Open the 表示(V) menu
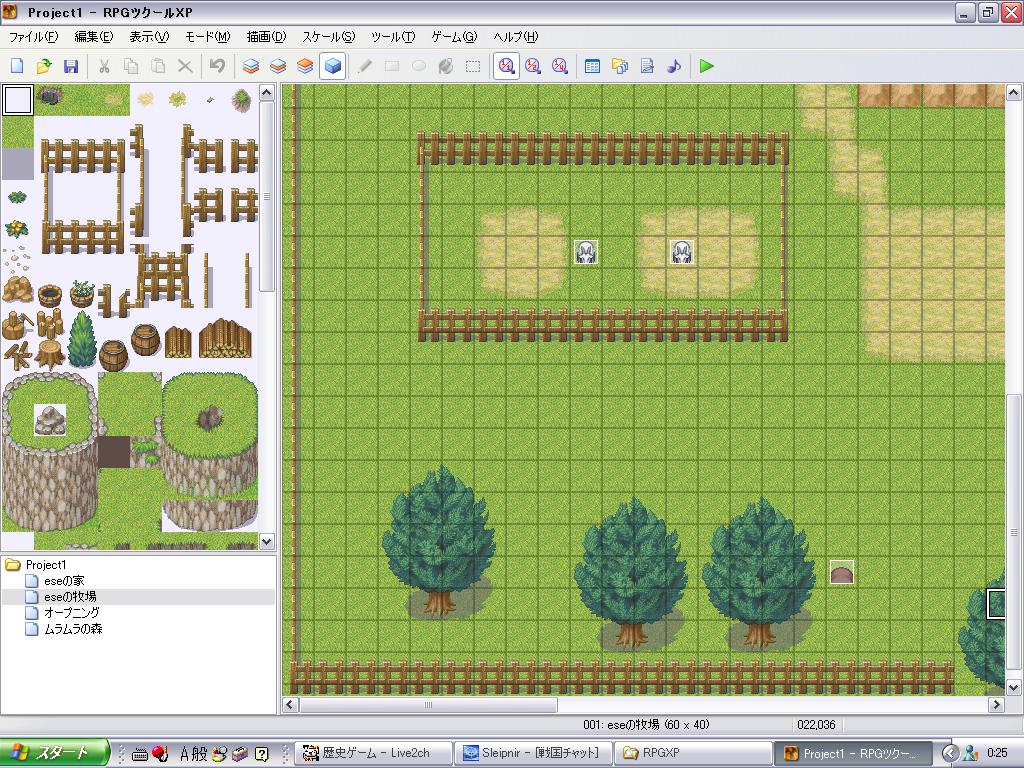Image resolution: width=1024 pixels, height=768 pixels. click(x=149, y=37)
